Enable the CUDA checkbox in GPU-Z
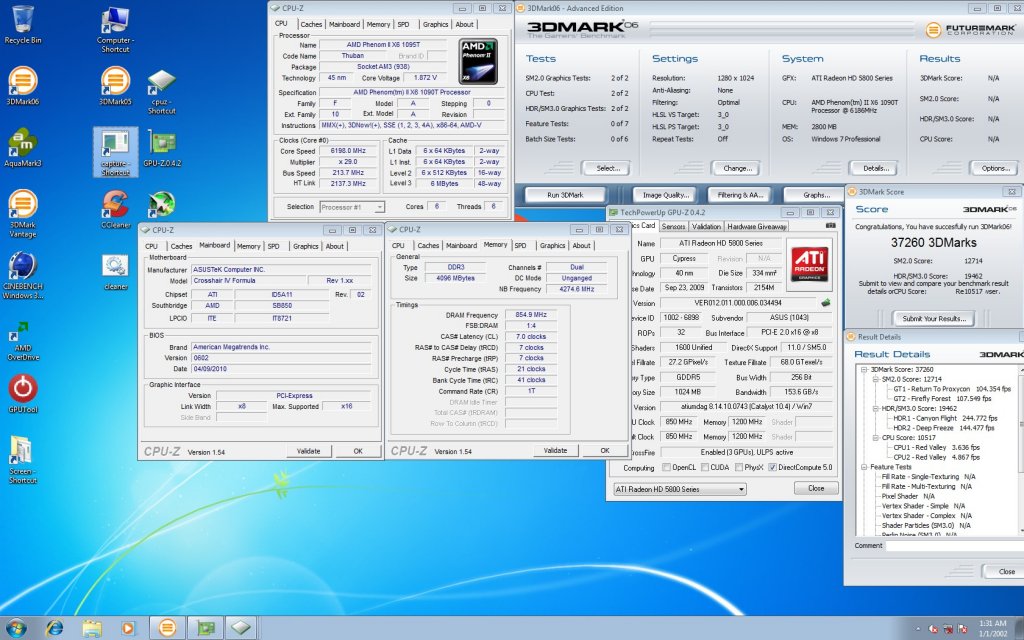Viewport: 1024px width, 640px height. click(705, 468)
